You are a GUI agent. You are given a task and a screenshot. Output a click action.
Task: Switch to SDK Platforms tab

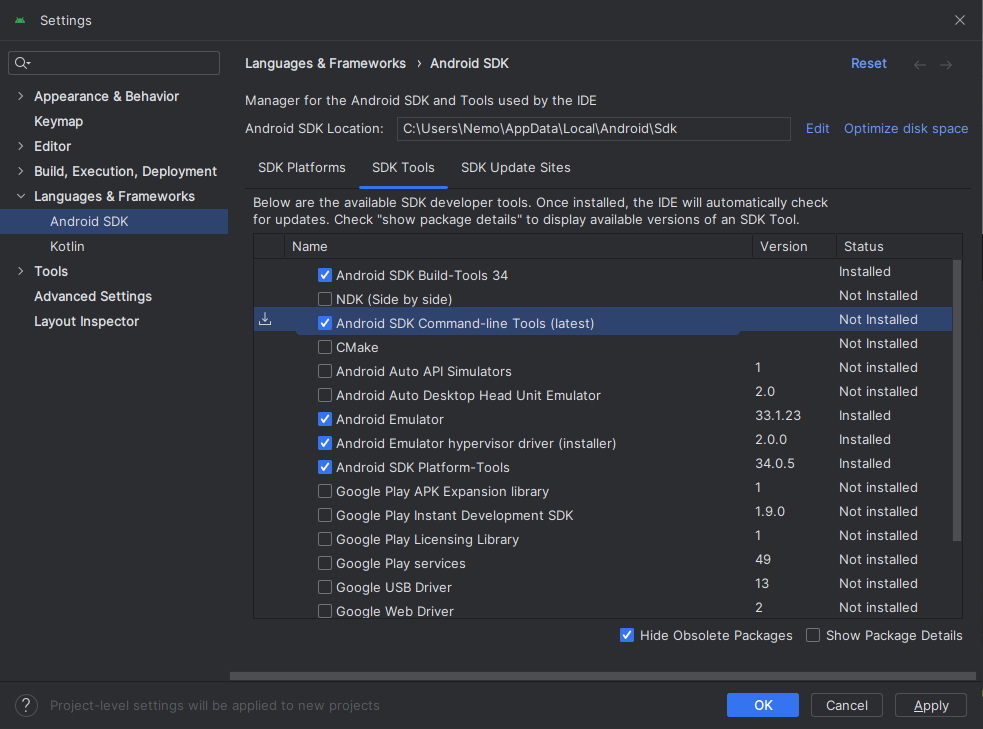coord(302,167)
